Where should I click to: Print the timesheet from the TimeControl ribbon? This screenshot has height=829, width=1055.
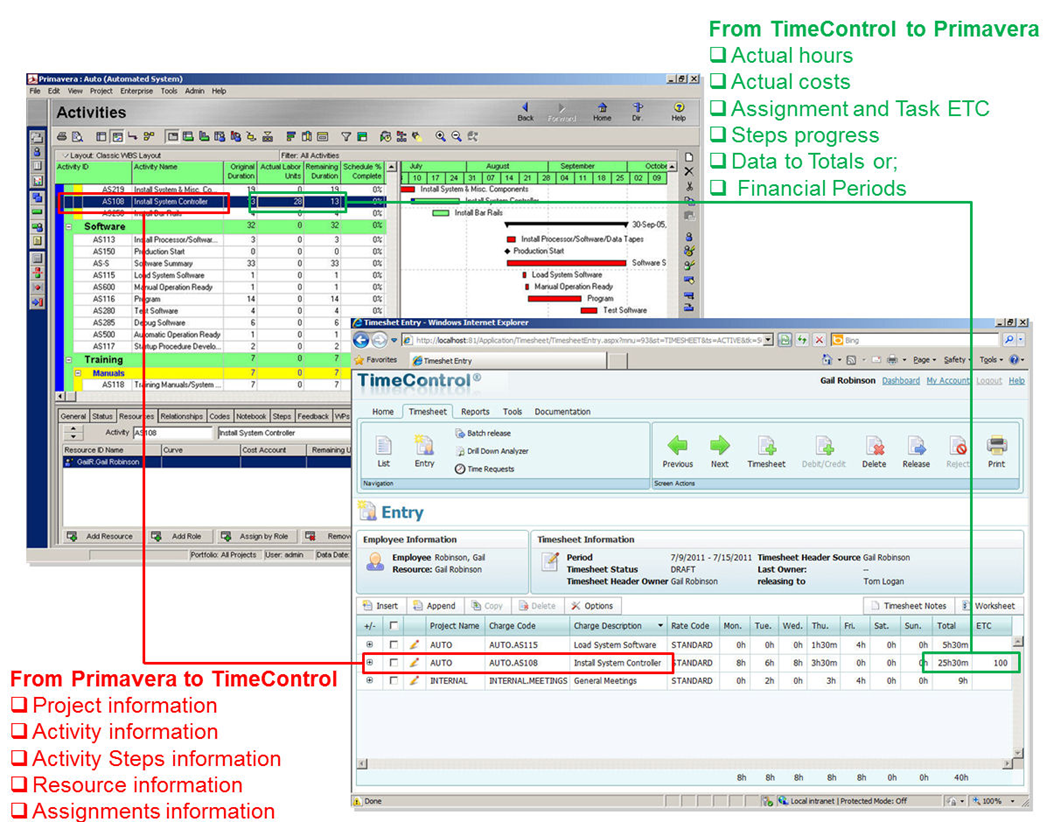click(996, 452)
